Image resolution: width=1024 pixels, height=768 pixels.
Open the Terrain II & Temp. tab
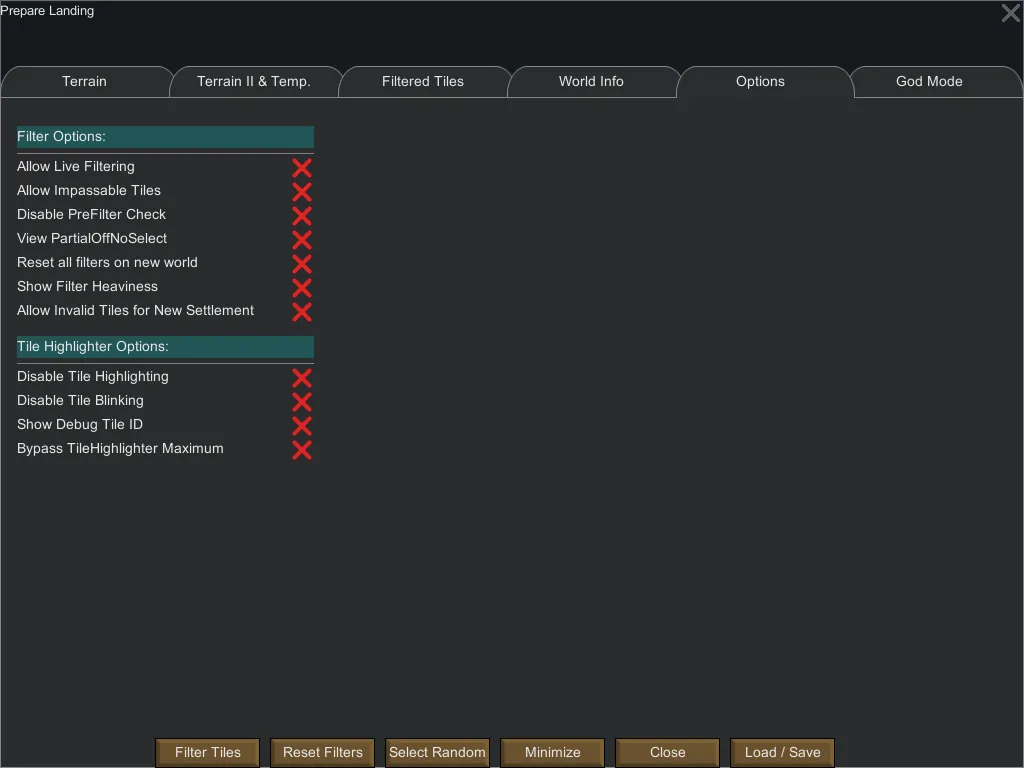coord(254,82)
